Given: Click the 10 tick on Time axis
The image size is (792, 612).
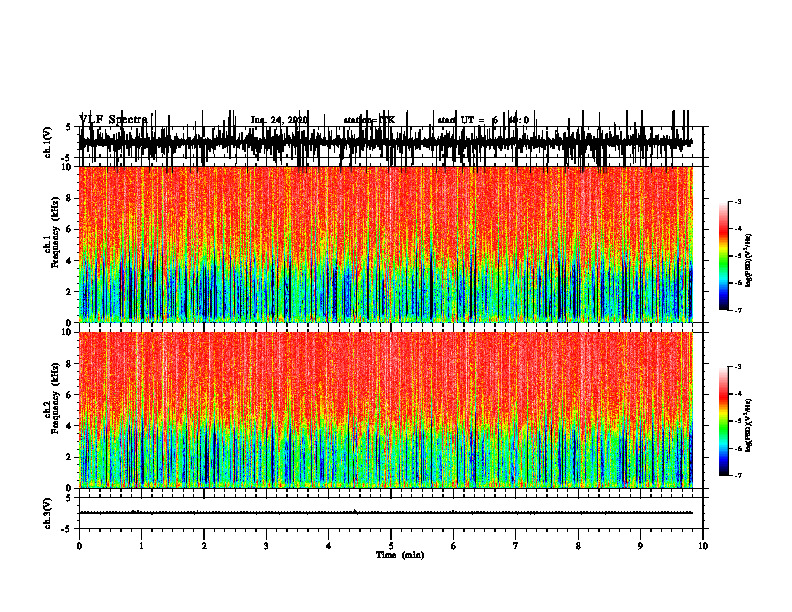Looking at the screenshot, I should click(703, 546).
